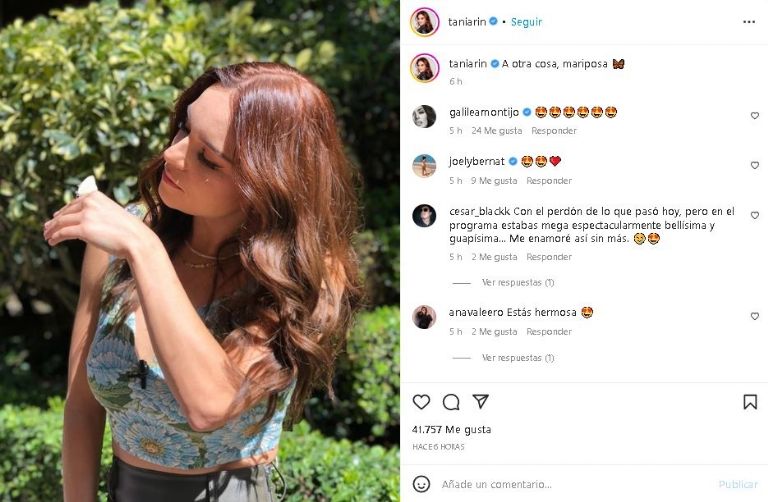
Task: Click Seguir to follow taniarin
Action: coord(527,21)
